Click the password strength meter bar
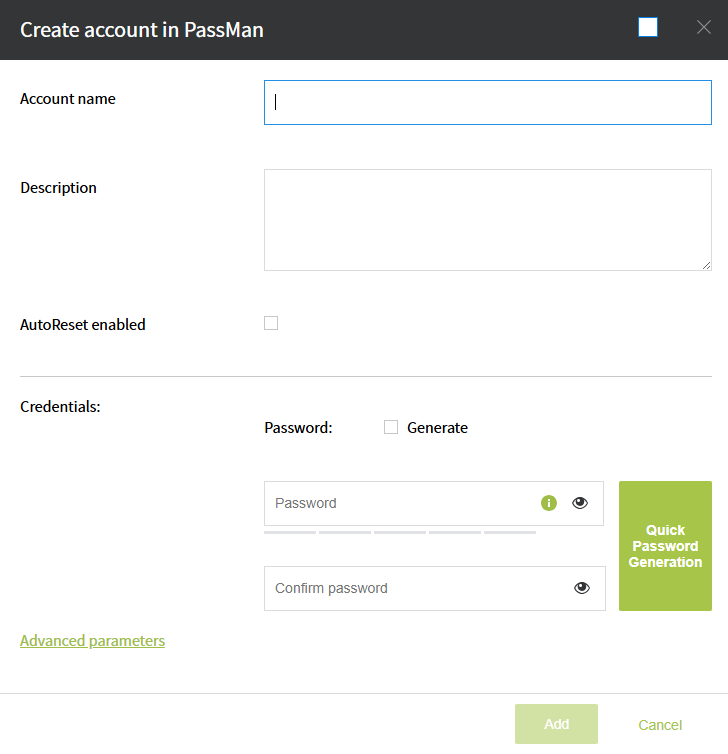 399,533
